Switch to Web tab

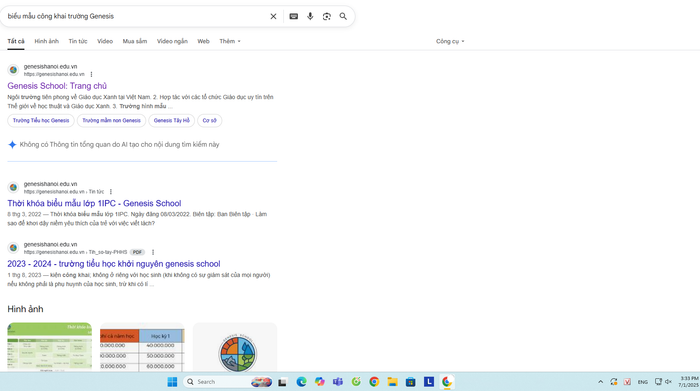pos(203,41)
